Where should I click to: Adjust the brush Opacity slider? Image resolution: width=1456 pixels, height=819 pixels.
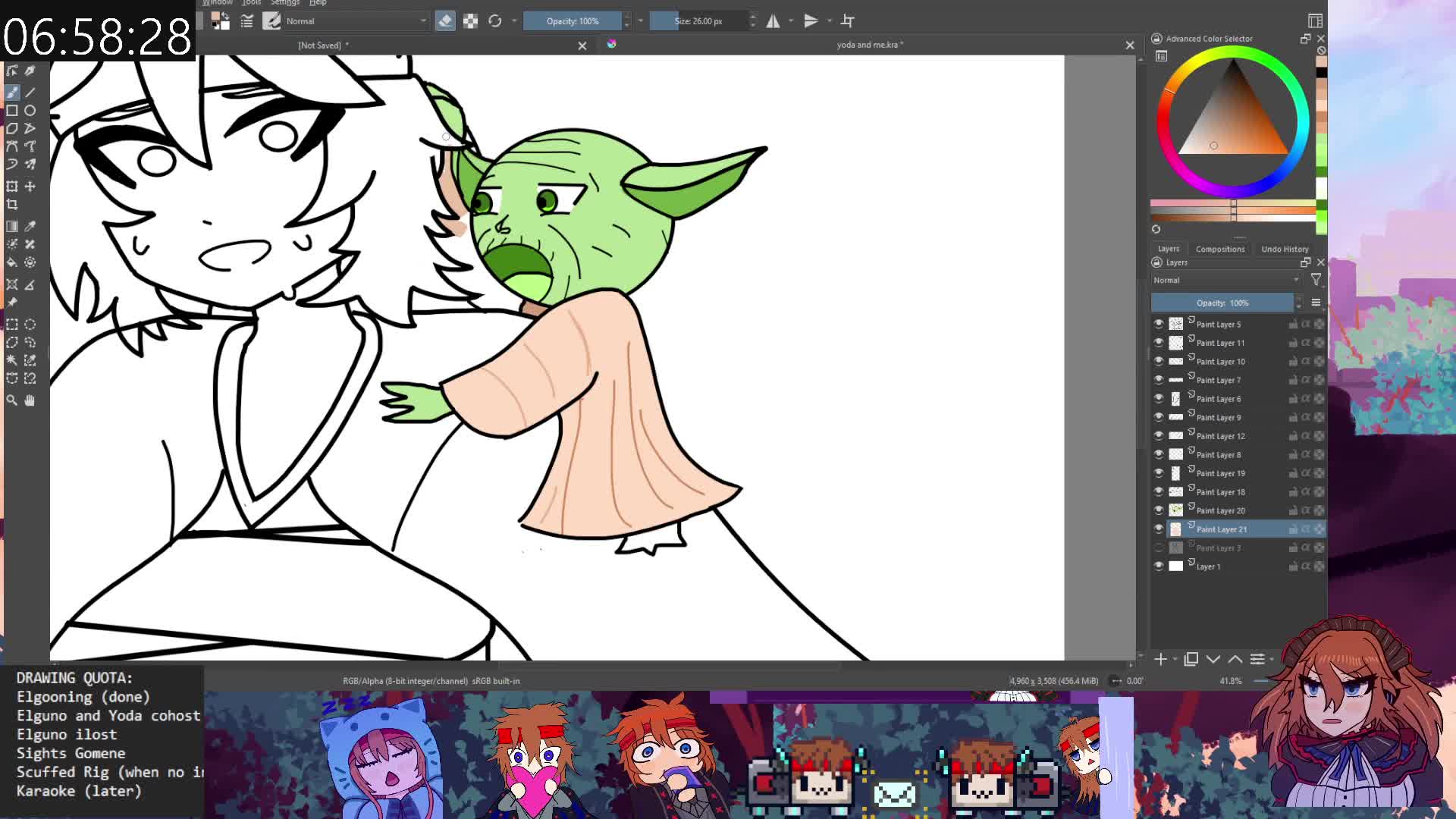(573, 21)
